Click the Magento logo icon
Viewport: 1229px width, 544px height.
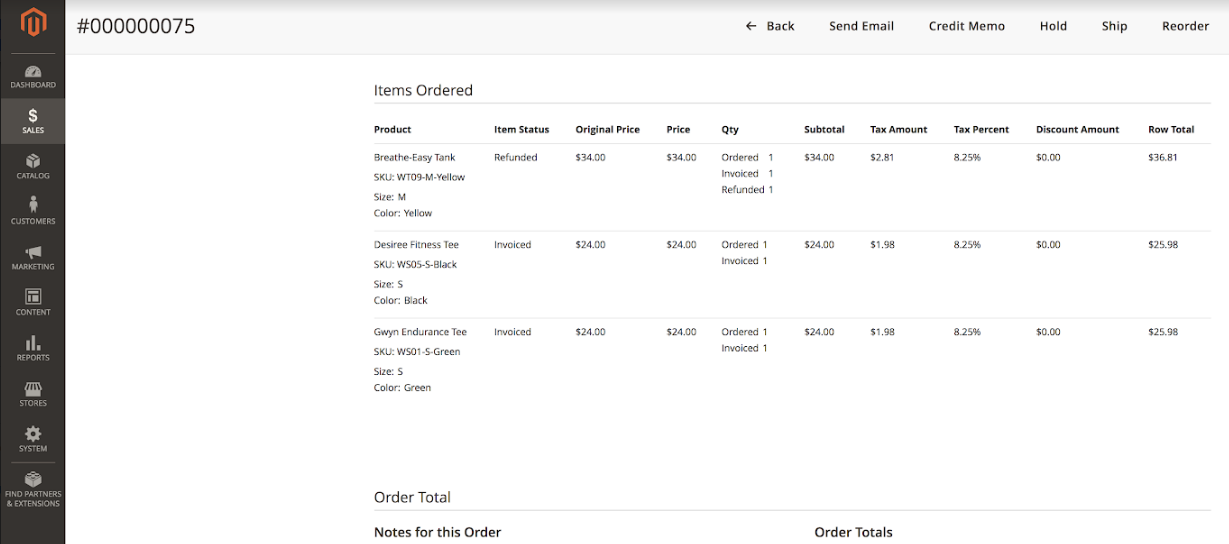pos(33,23)
